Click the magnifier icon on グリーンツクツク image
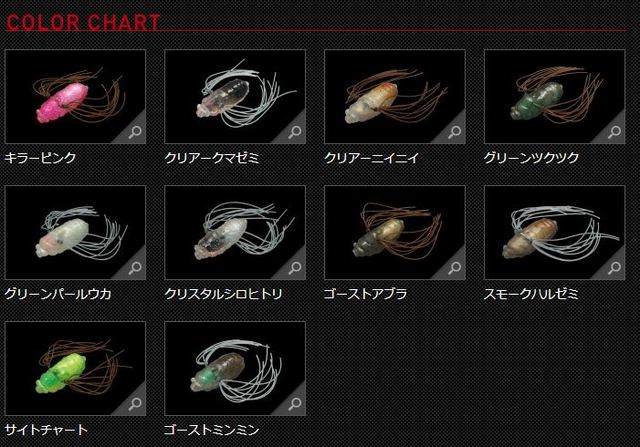This screenshot has height=447, width=640. (x=615, y=132)
